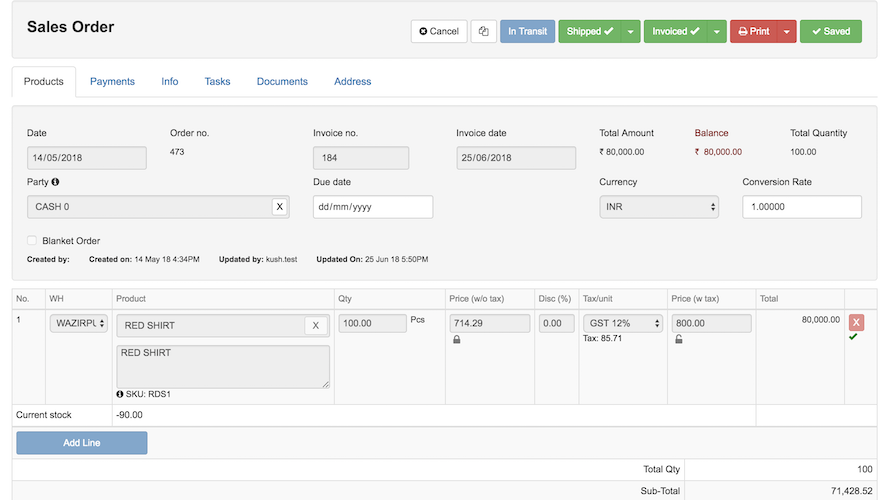Click the Price without tax field 714.29
Screen dimensions: 890x500
(x=490, y=323)
